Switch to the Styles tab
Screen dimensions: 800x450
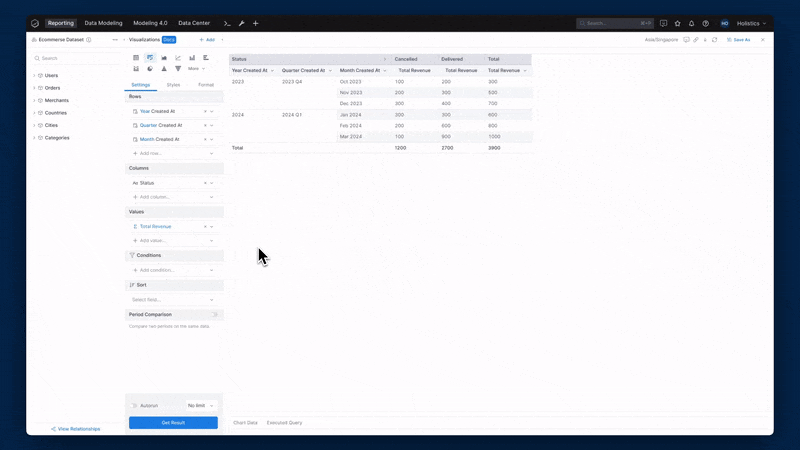point(173,85)
